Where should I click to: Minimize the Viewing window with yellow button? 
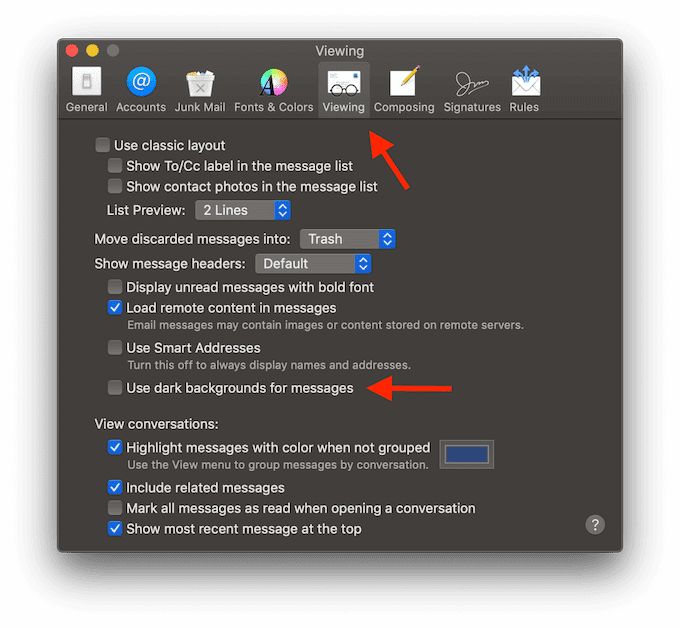92,51
